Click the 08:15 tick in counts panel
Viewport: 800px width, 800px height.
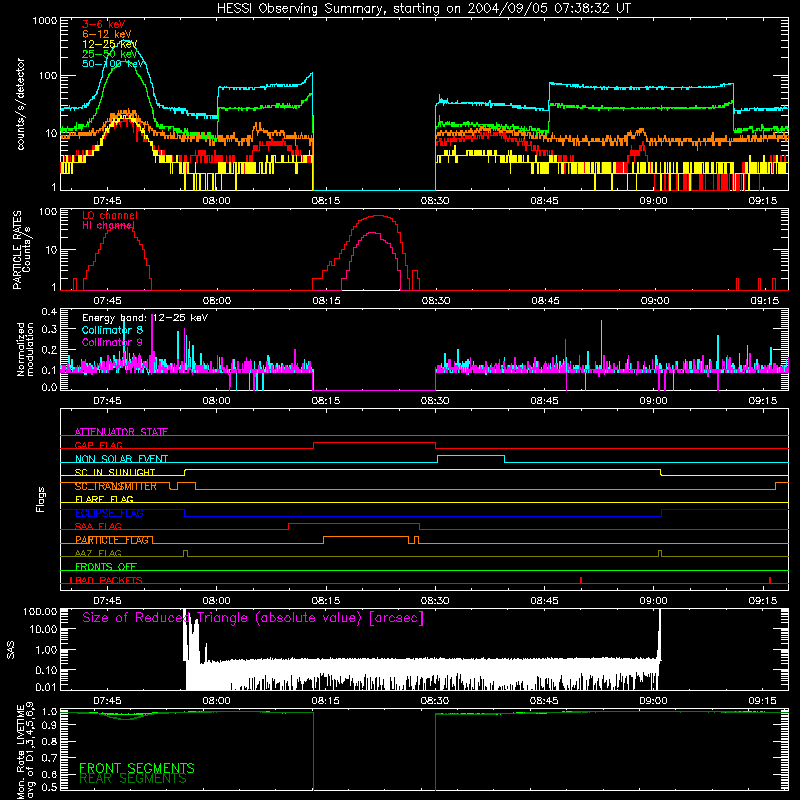[326, 201]
